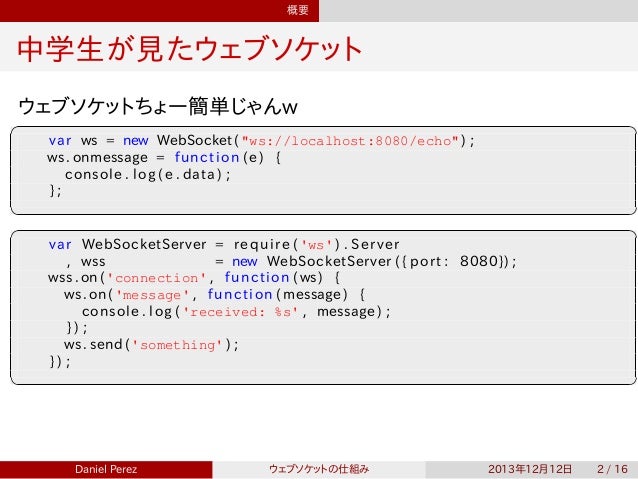
Task: Click the 概要 section tab in header
Action: (297, 10)
